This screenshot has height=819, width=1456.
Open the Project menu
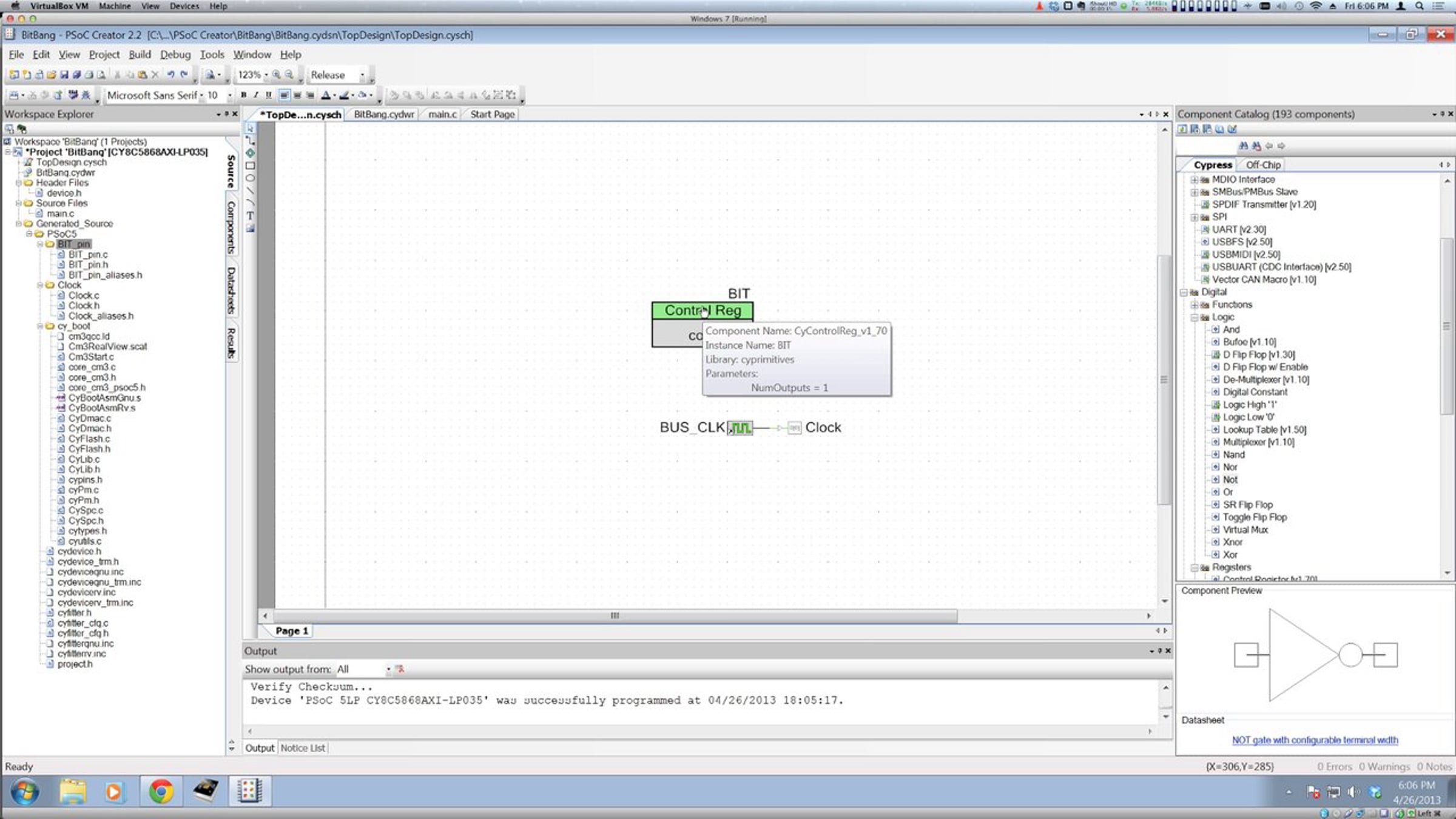104,55
